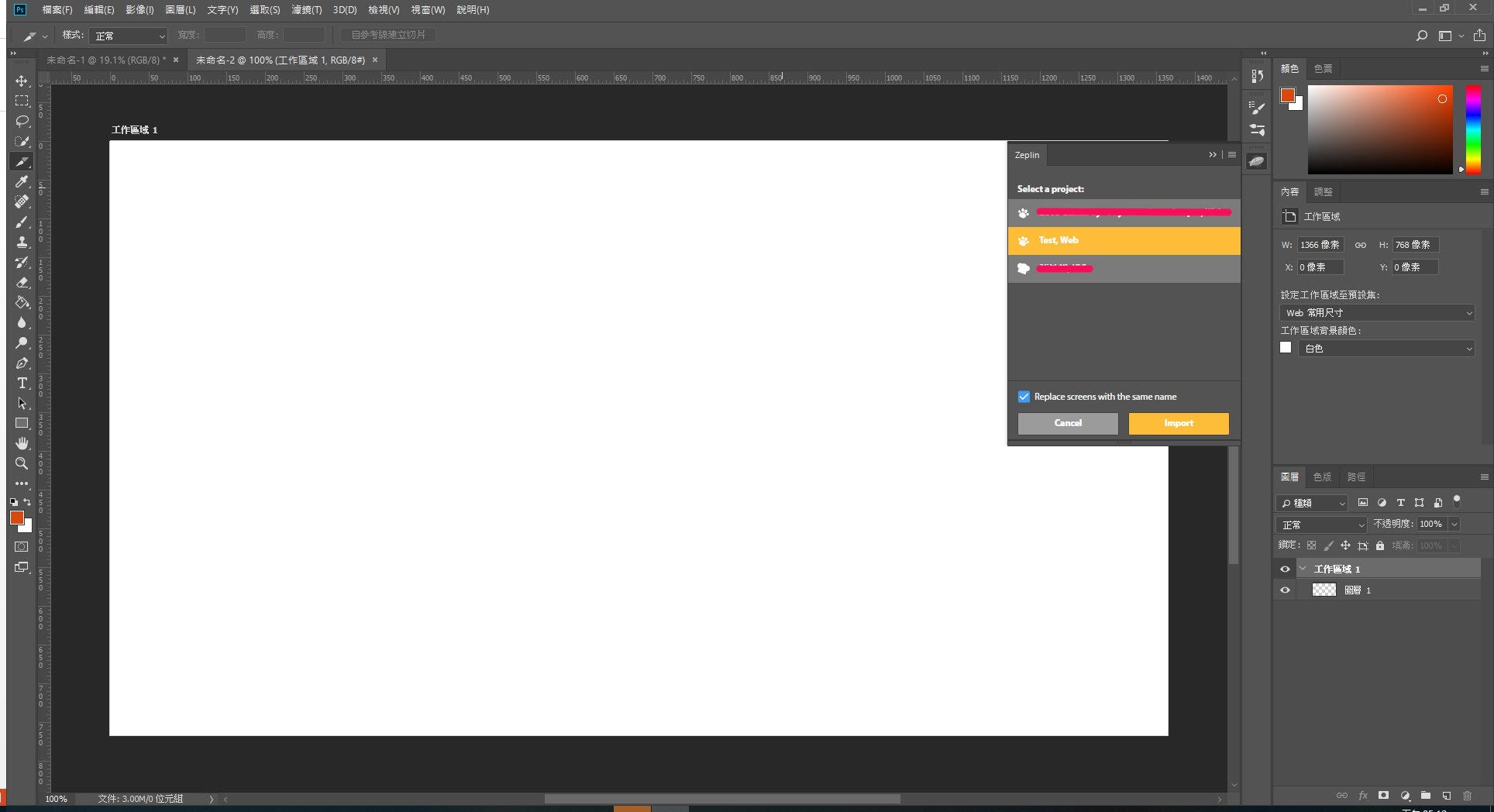Click the white artboard background color swatch
This screenshot has width=1494, height=812.
(x=1286, y=348)
